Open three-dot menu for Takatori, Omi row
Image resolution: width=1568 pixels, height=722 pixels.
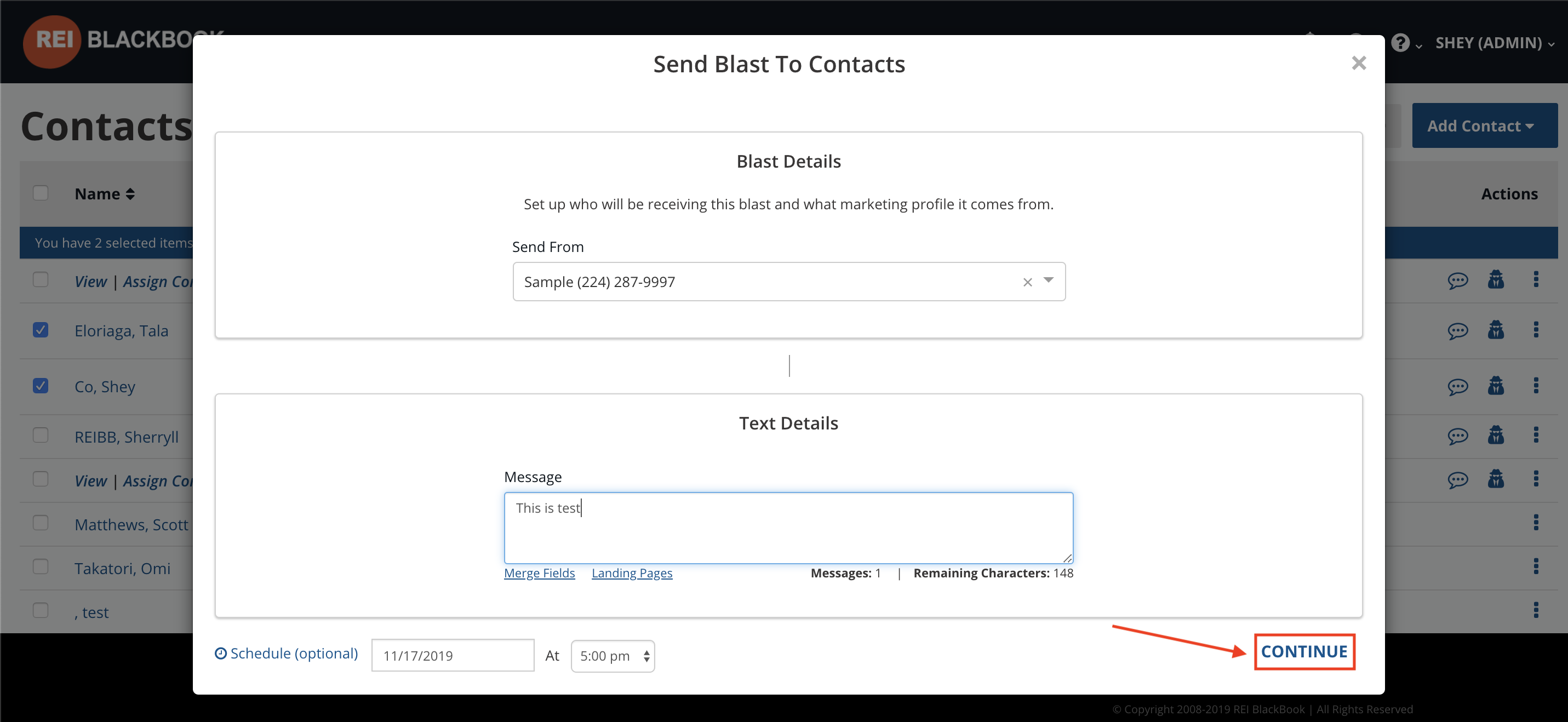click(1536, 566)
